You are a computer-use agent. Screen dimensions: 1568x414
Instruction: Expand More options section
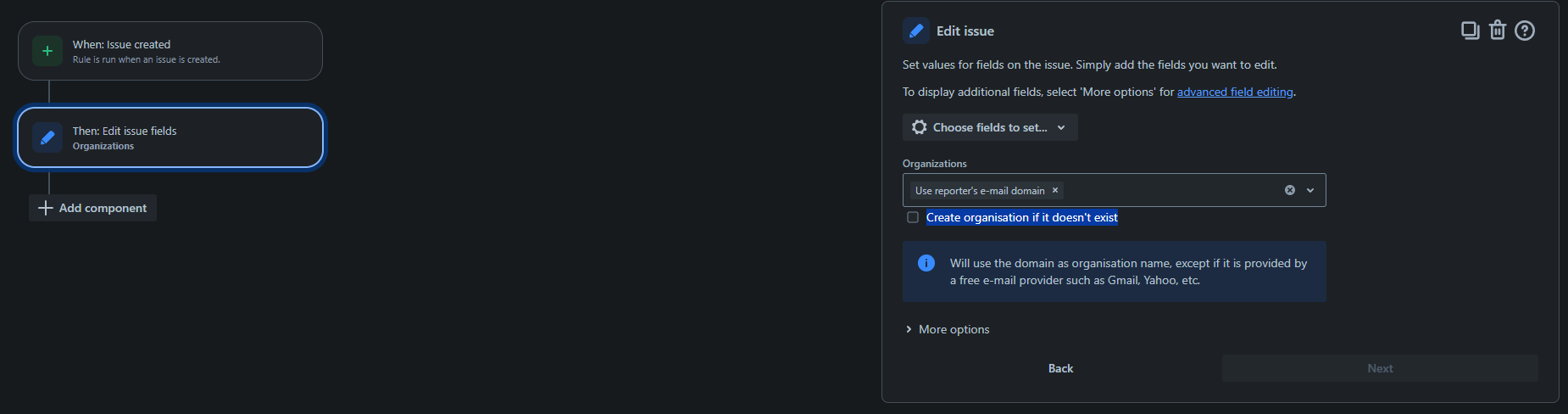[947, 329]
